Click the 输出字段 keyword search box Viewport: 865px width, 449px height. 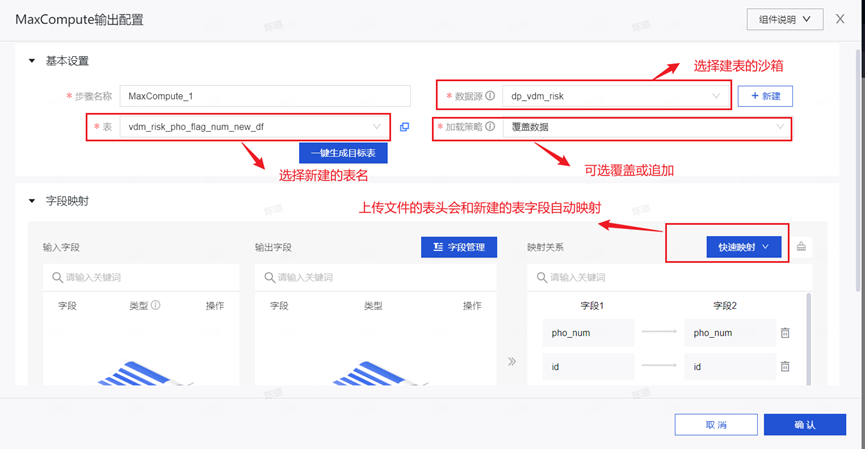376,277
